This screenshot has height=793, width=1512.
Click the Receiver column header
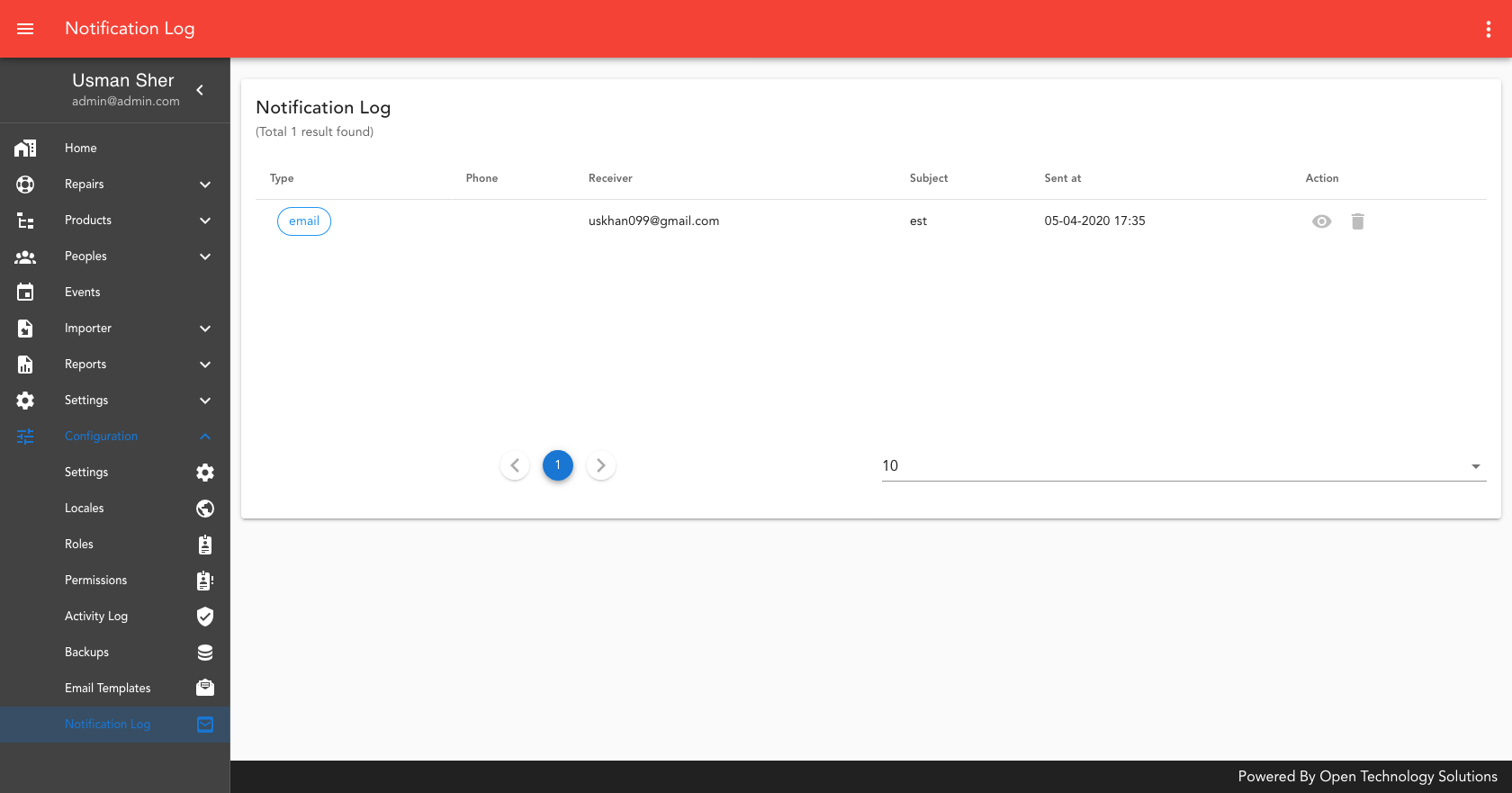click(x=610, y=178)
